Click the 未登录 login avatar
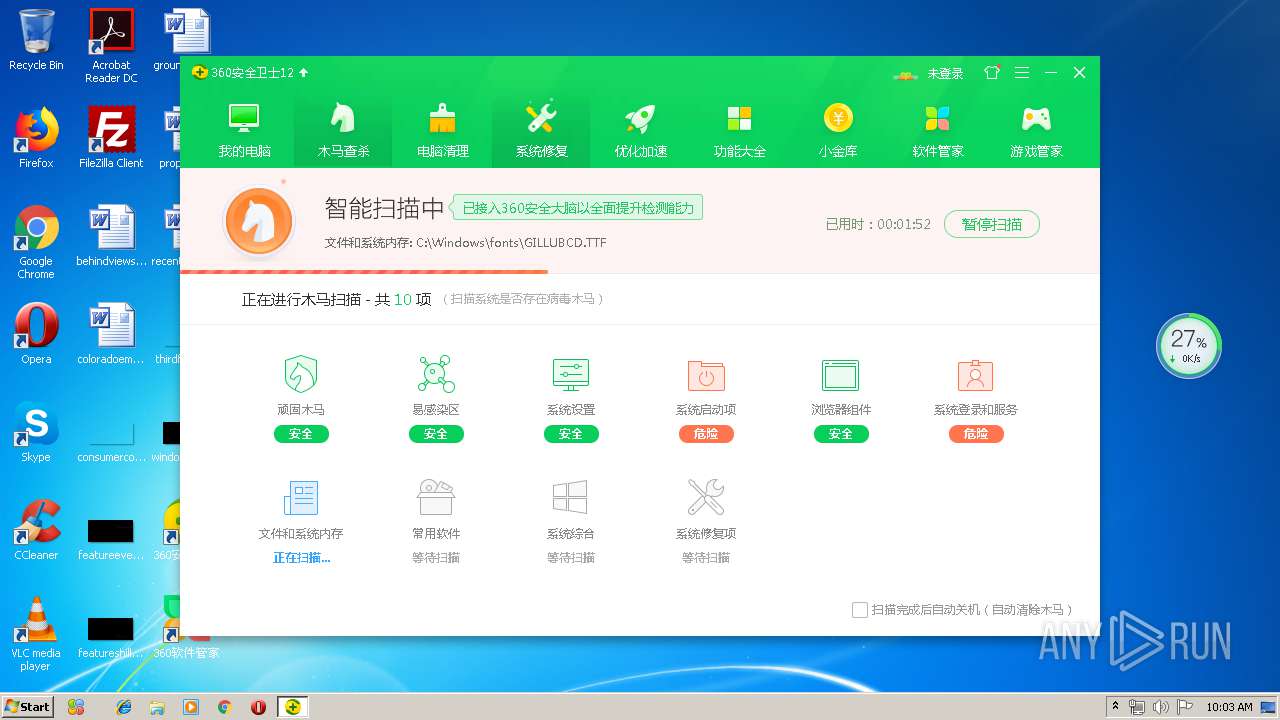The width and height of the screenshot is (1280, 720). pos(905,74)
